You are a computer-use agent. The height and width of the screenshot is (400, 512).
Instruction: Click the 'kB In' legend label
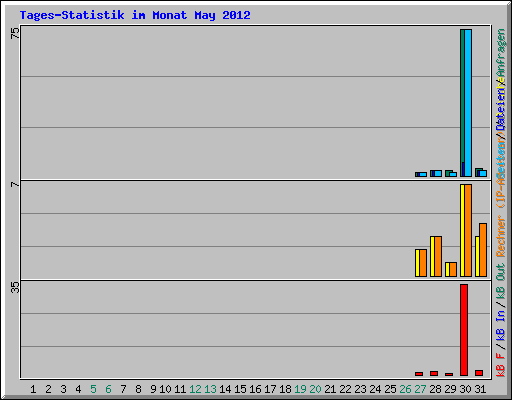[500, 326]
